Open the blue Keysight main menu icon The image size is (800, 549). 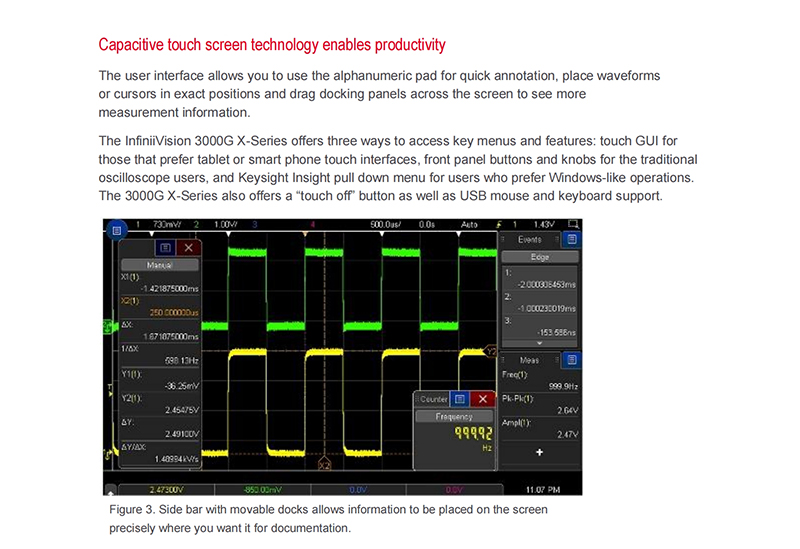(116, 231)
